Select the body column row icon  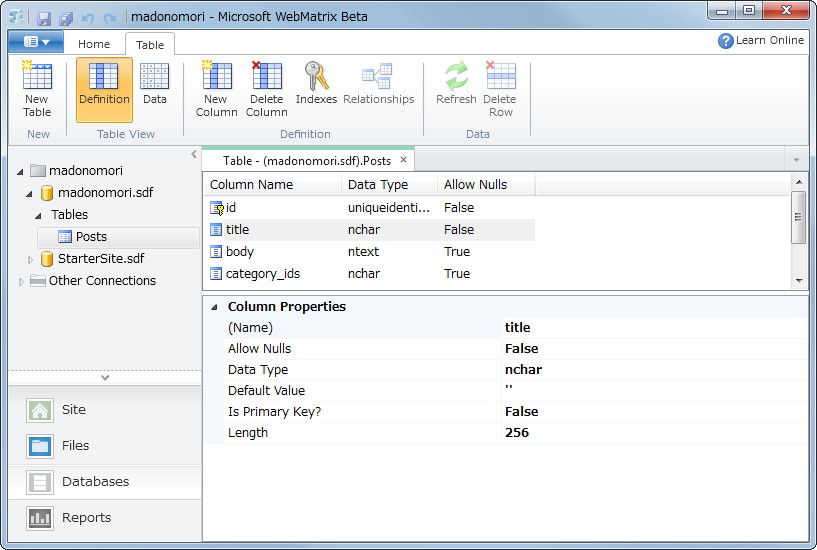tap(216, 252)
